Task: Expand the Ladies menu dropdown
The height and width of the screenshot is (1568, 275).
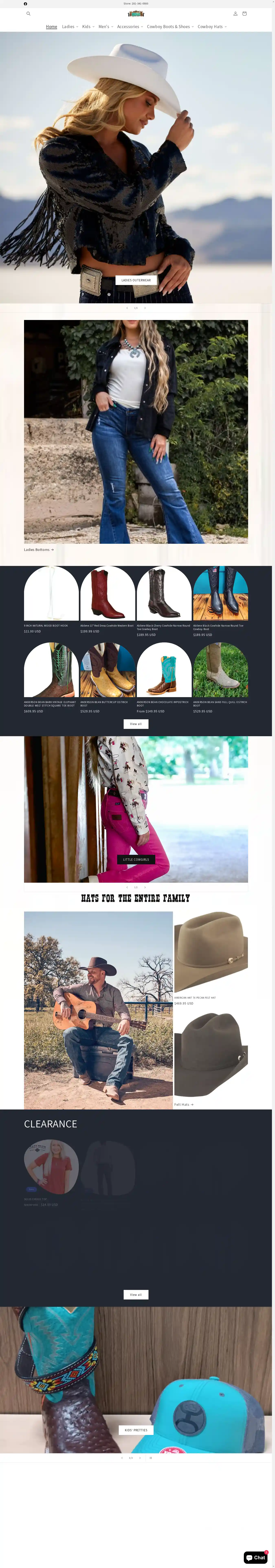Action: 70,27
